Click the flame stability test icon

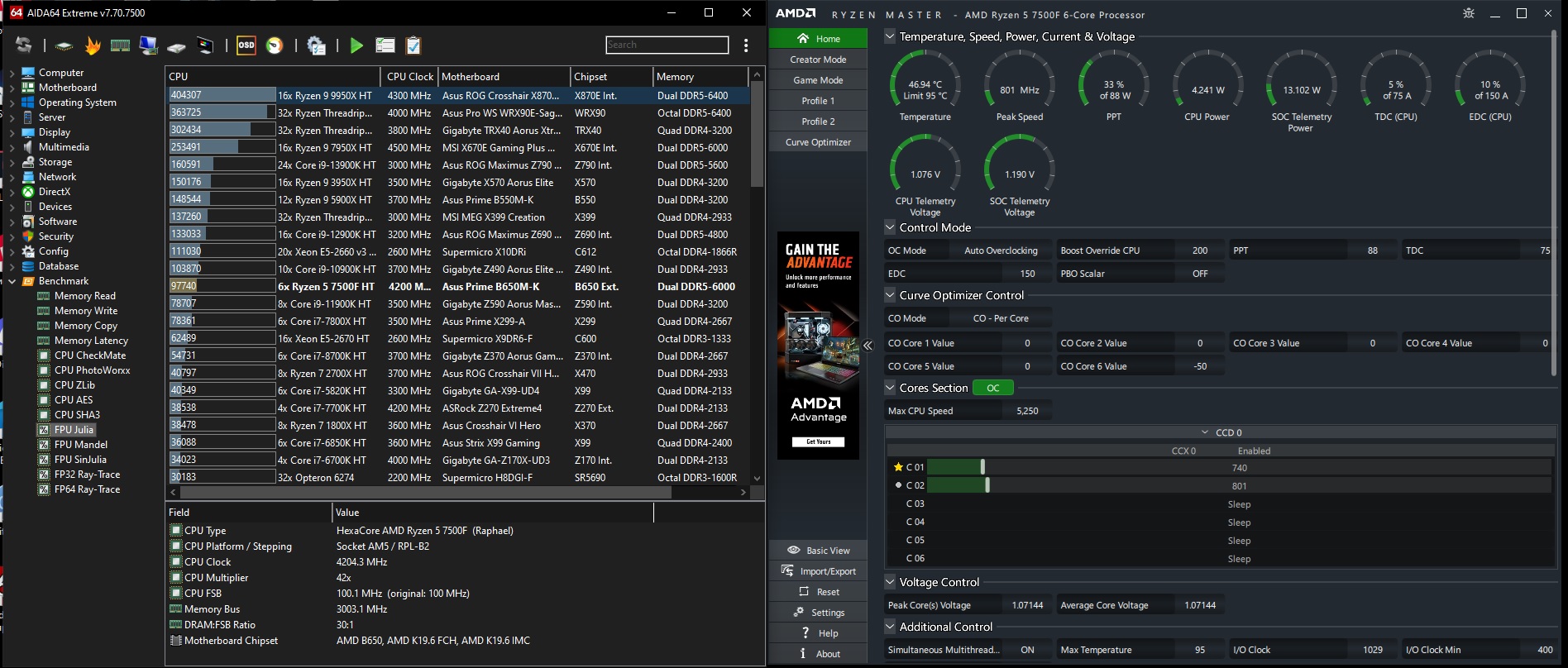tap(93, 45)
